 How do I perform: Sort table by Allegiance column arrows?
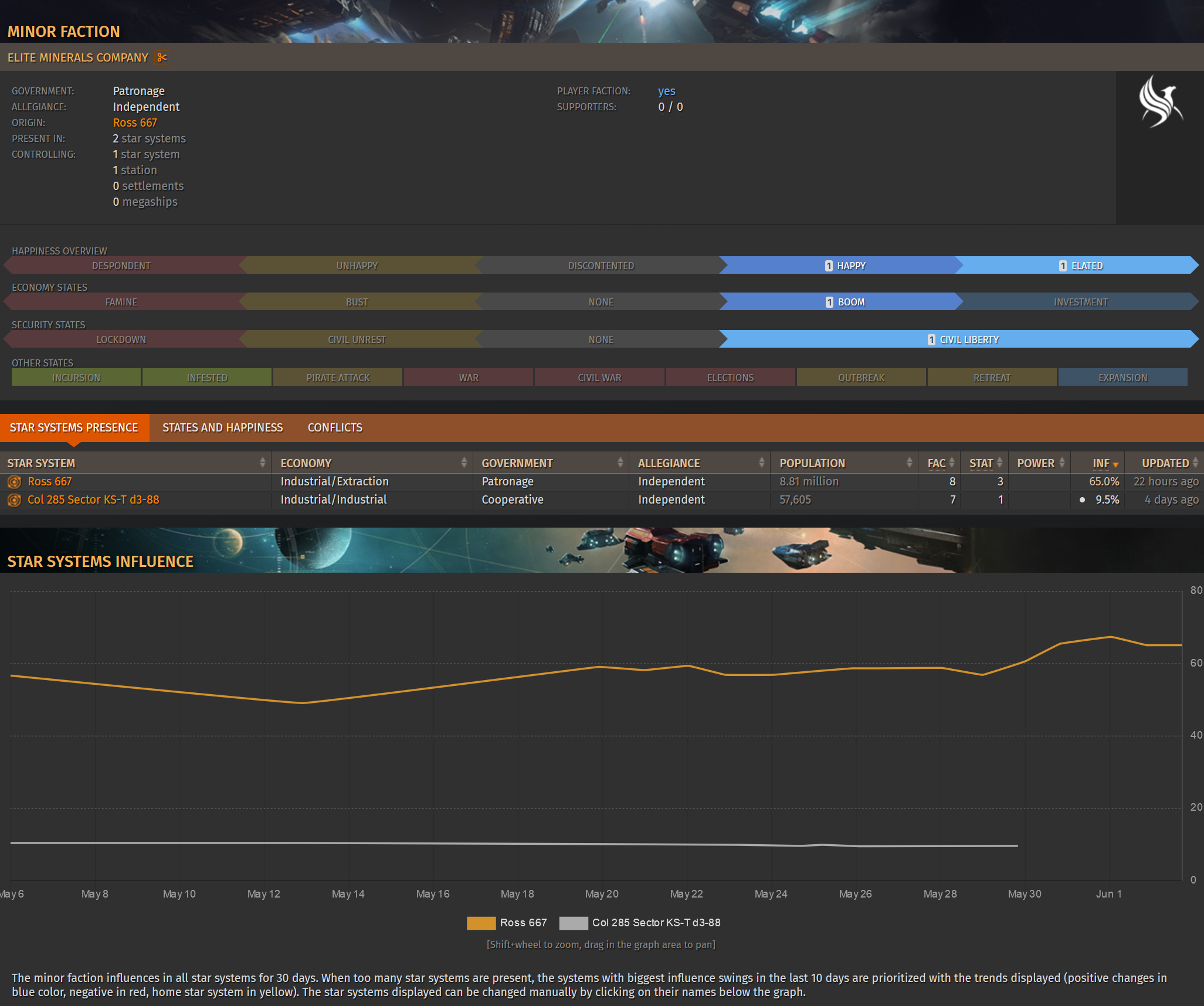(x=761, y=463)
